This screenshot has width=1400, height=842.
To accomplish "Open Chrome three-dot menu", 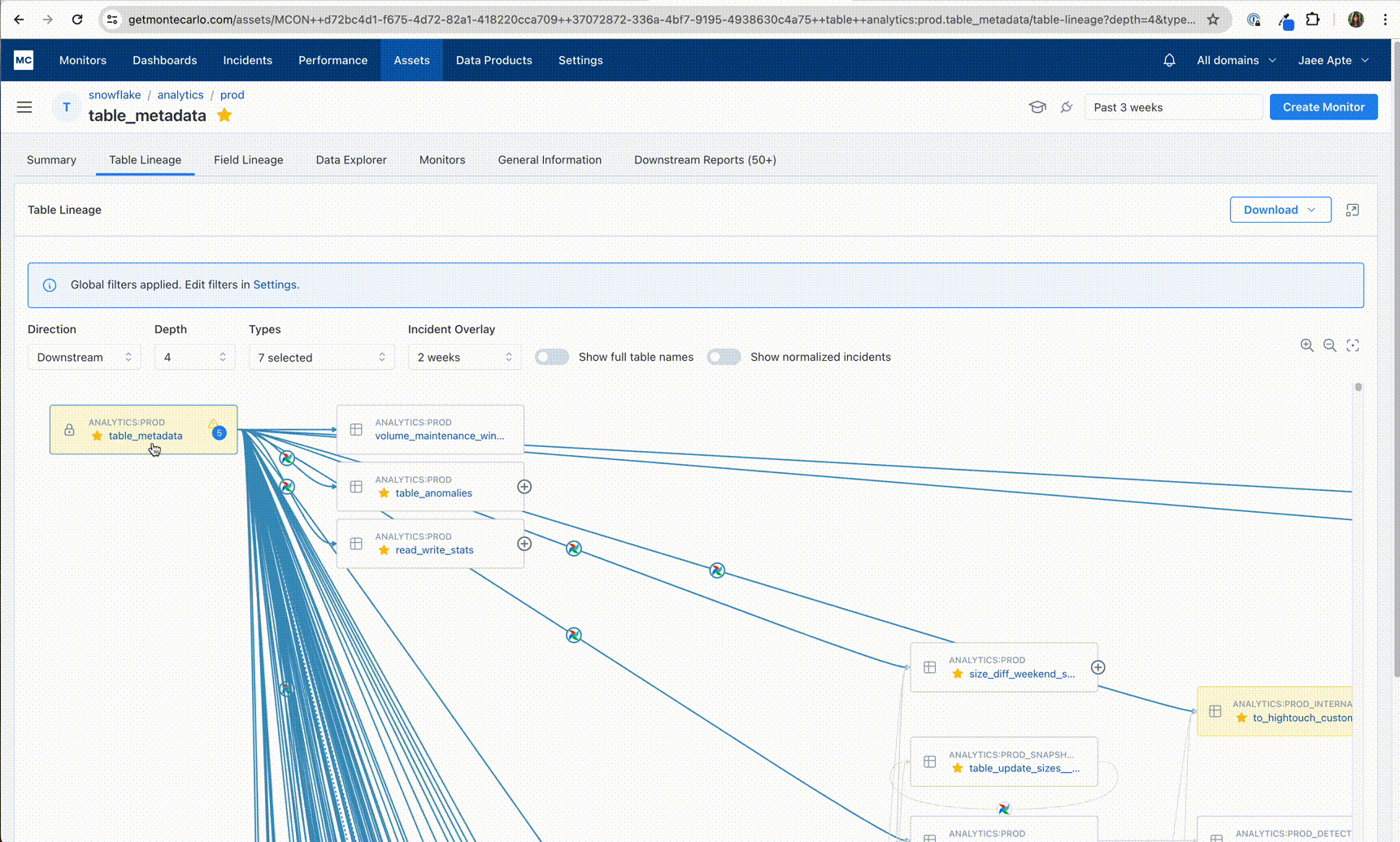I will click(1385, 20).
